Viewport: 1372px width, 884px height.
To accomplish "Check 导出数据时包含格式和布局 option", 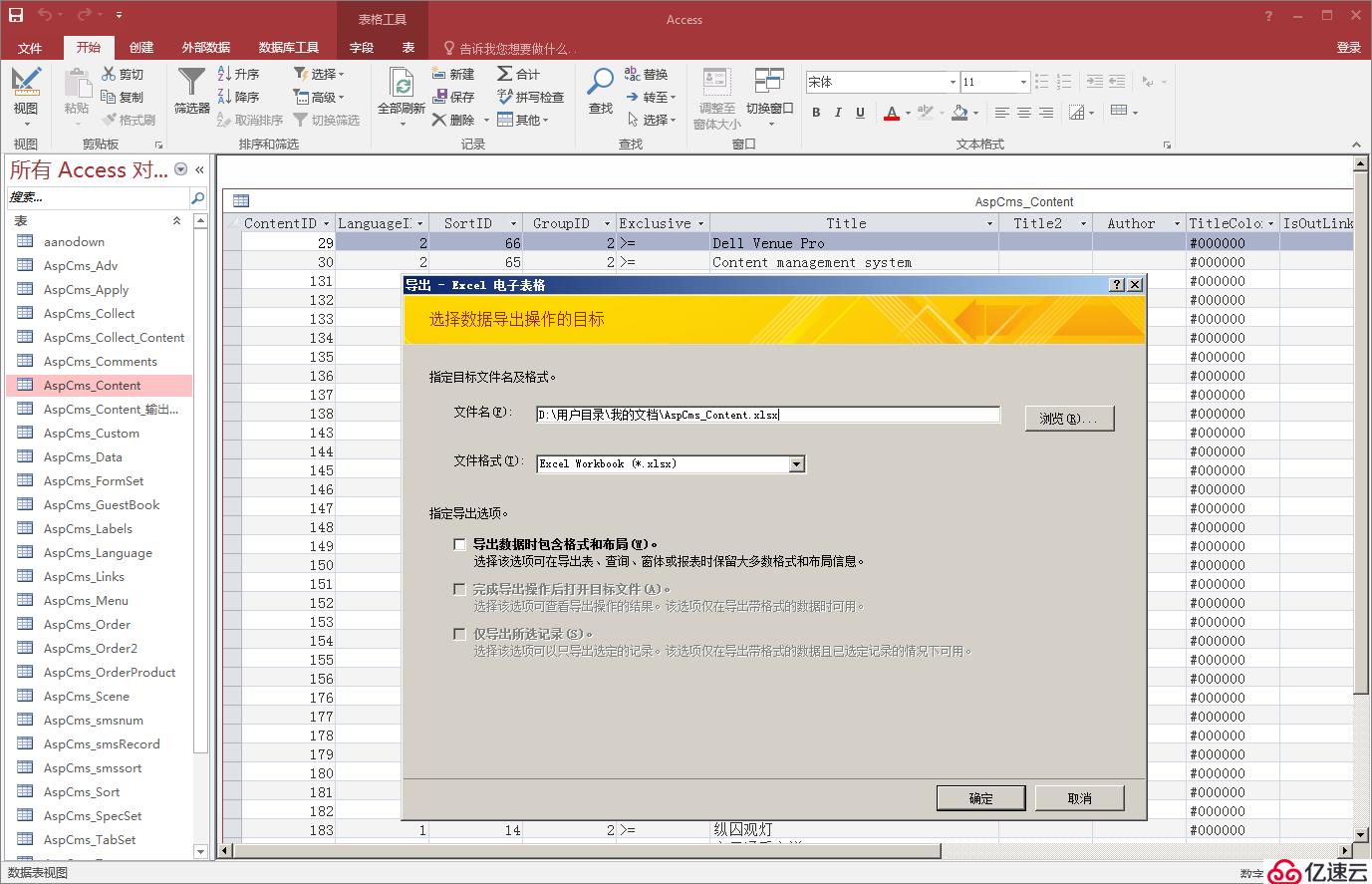I will (459, 544).
